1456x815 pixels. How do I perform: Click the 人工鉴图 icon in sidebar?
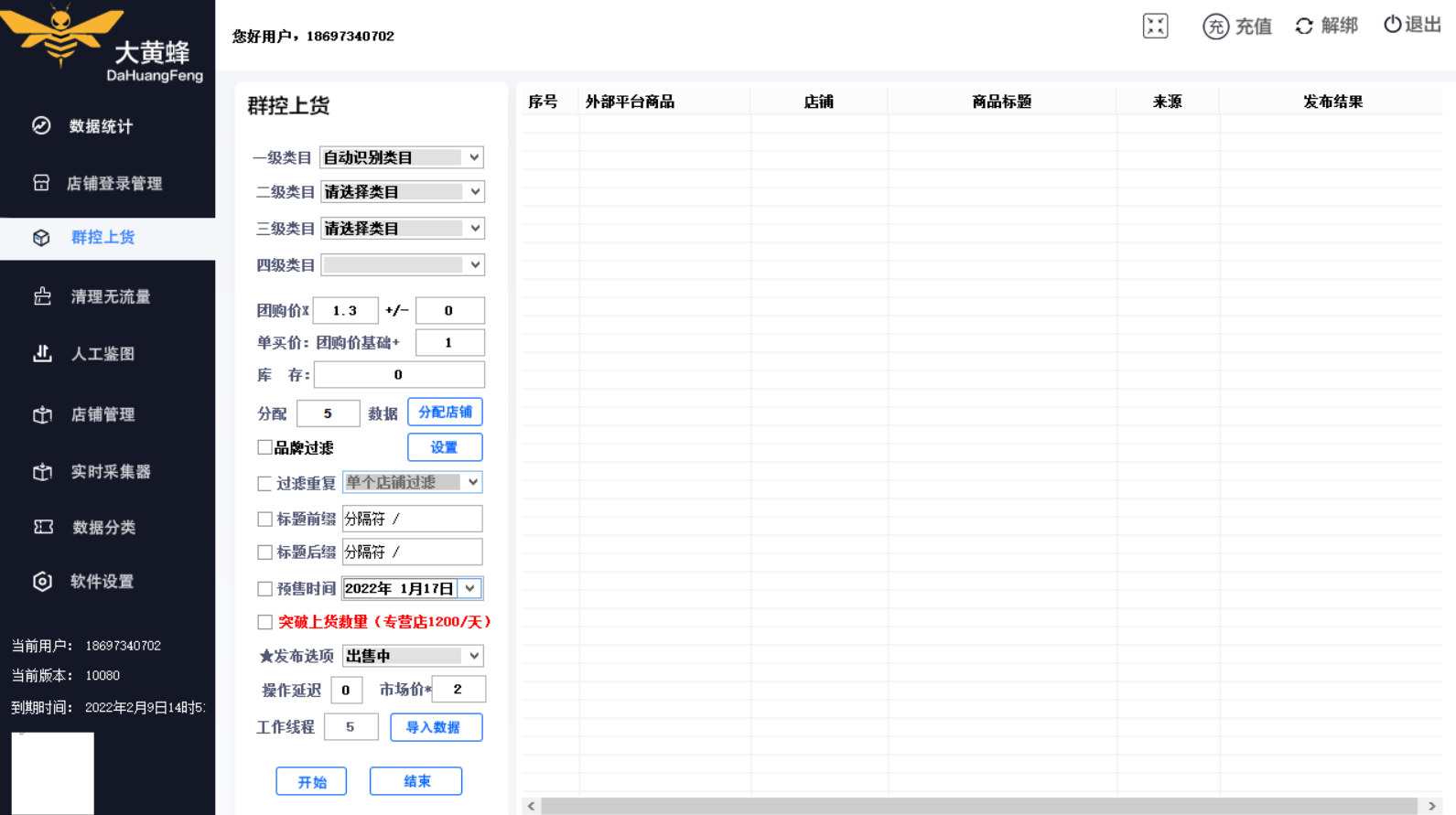pos(42,353)
